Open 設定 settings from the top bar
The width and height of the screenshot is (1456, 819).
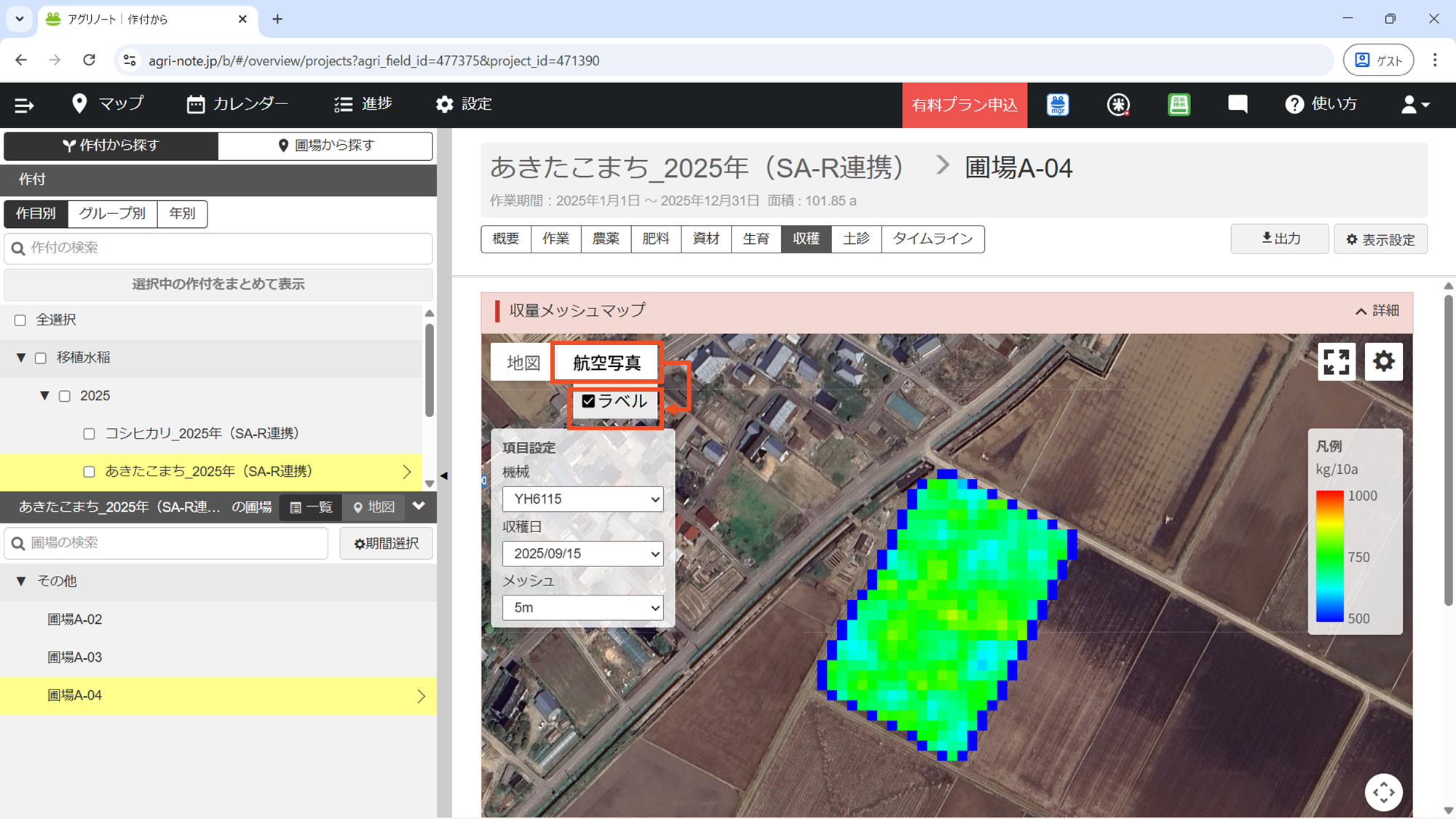[x=464, y=104]
